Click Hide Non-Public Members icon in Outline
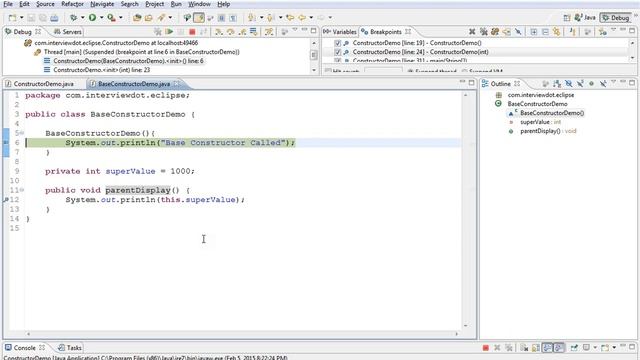This screenshot has height=360, width=640. [x=591, y=84]
